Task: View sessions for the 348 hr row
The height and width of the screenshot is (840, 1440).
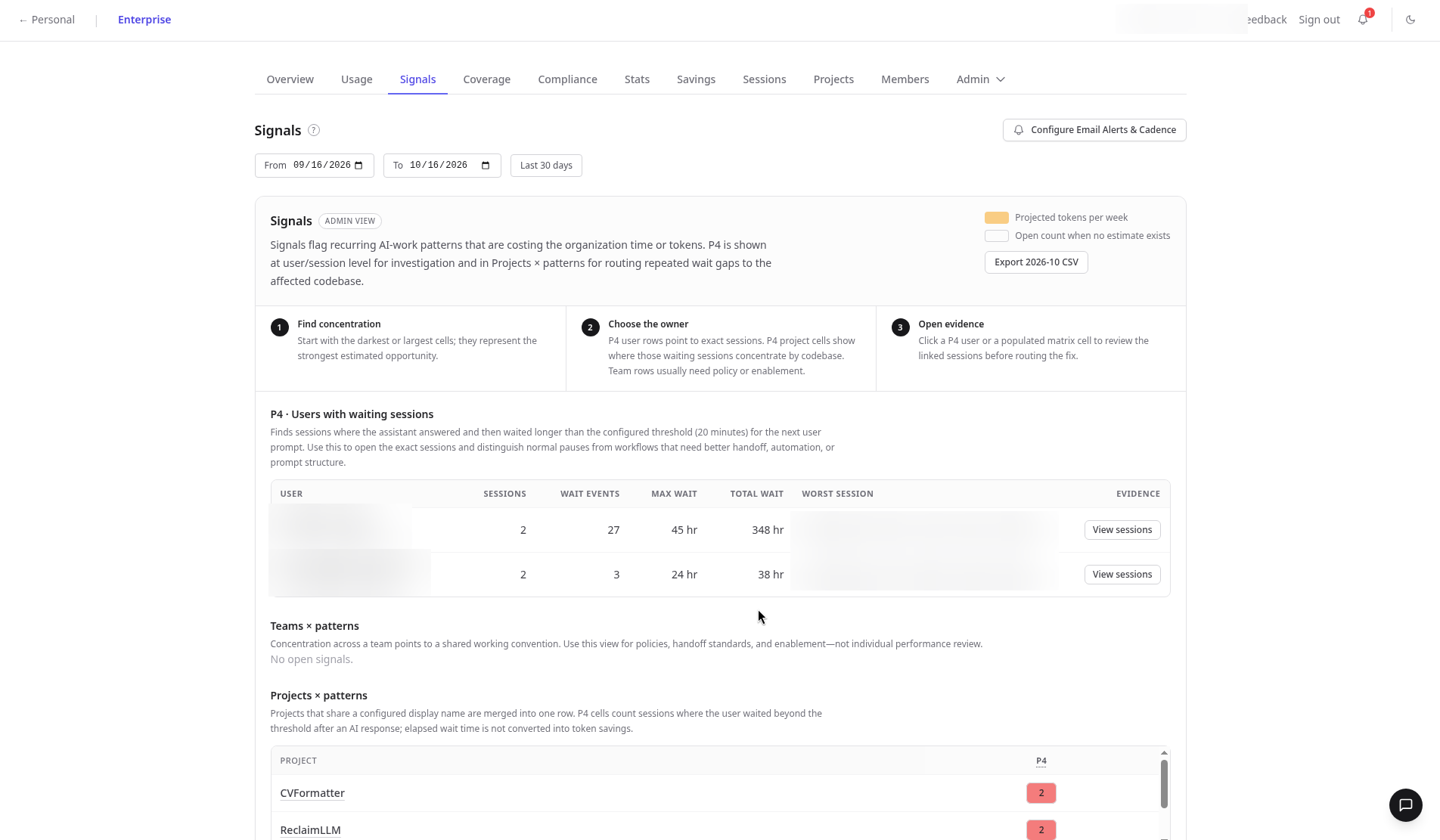Action: click(x=1122, y=530)
